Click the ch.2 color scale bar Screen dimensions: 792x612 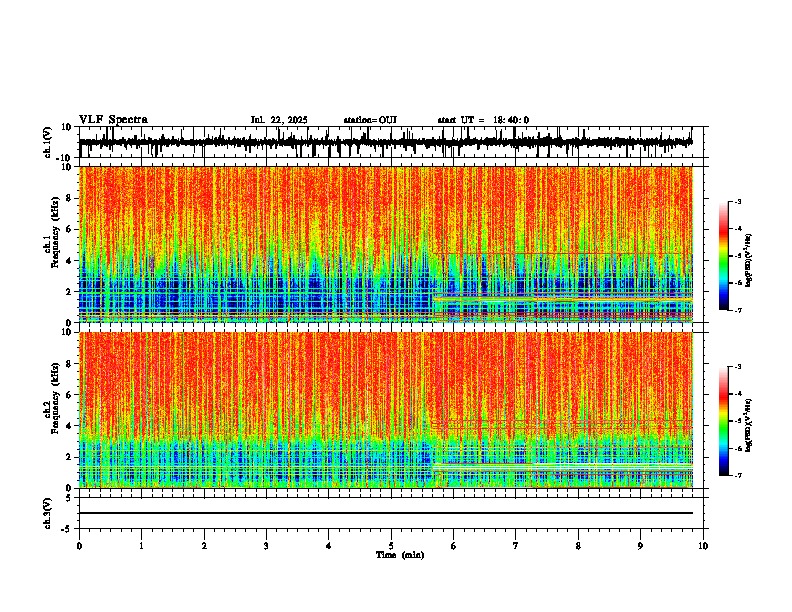(x=723, y=421)
